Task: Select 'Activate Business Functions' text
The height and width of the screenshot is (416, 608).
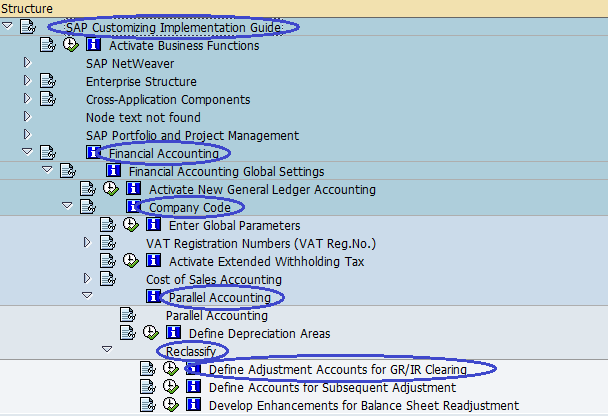Action: point(184,46)
